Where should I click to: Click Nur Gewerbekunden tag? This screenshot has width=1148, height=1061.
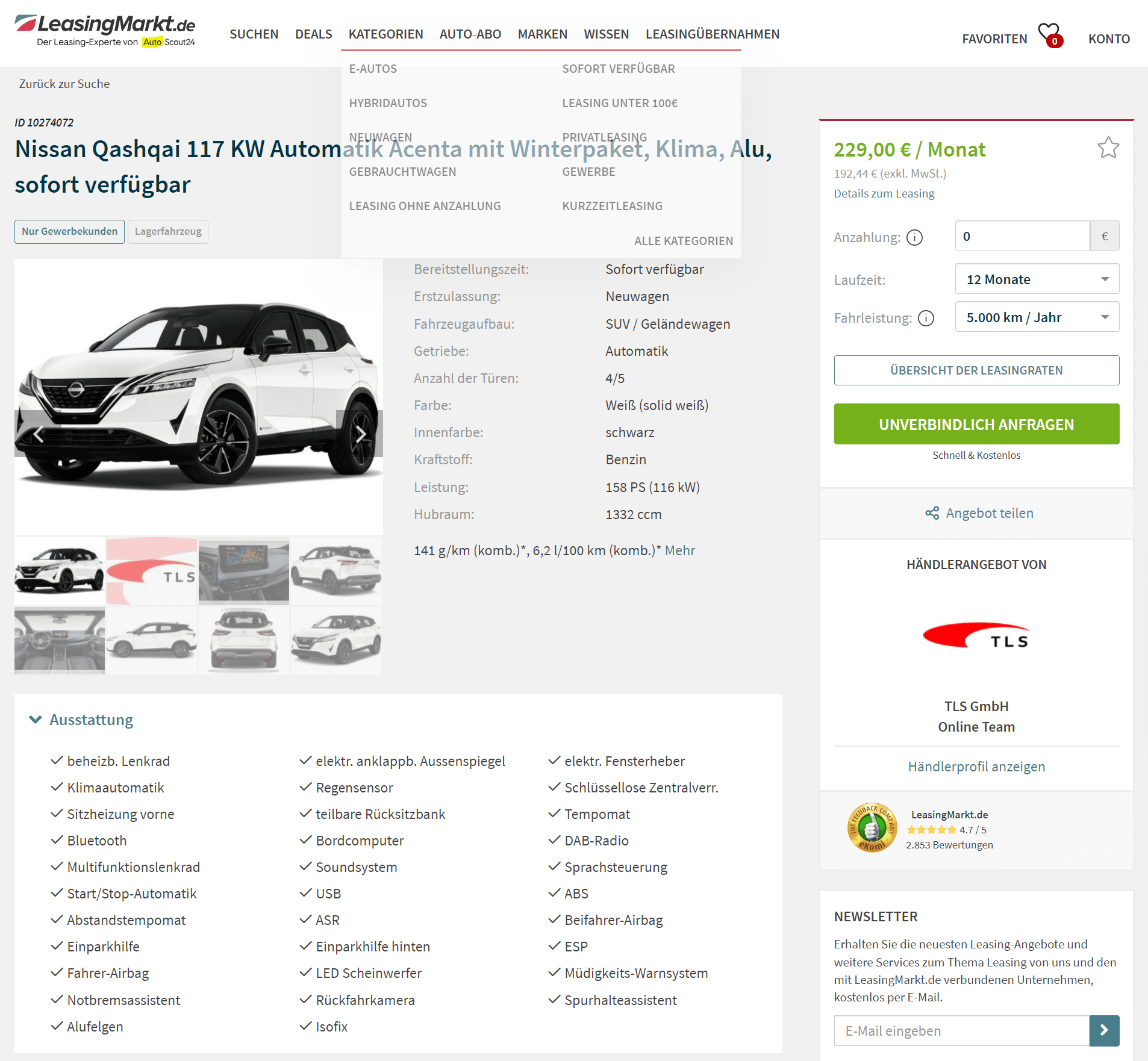69,231
